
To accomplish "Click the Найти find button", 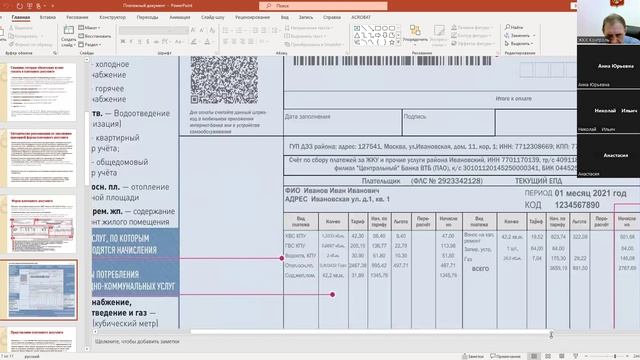I will pos(514,27).
